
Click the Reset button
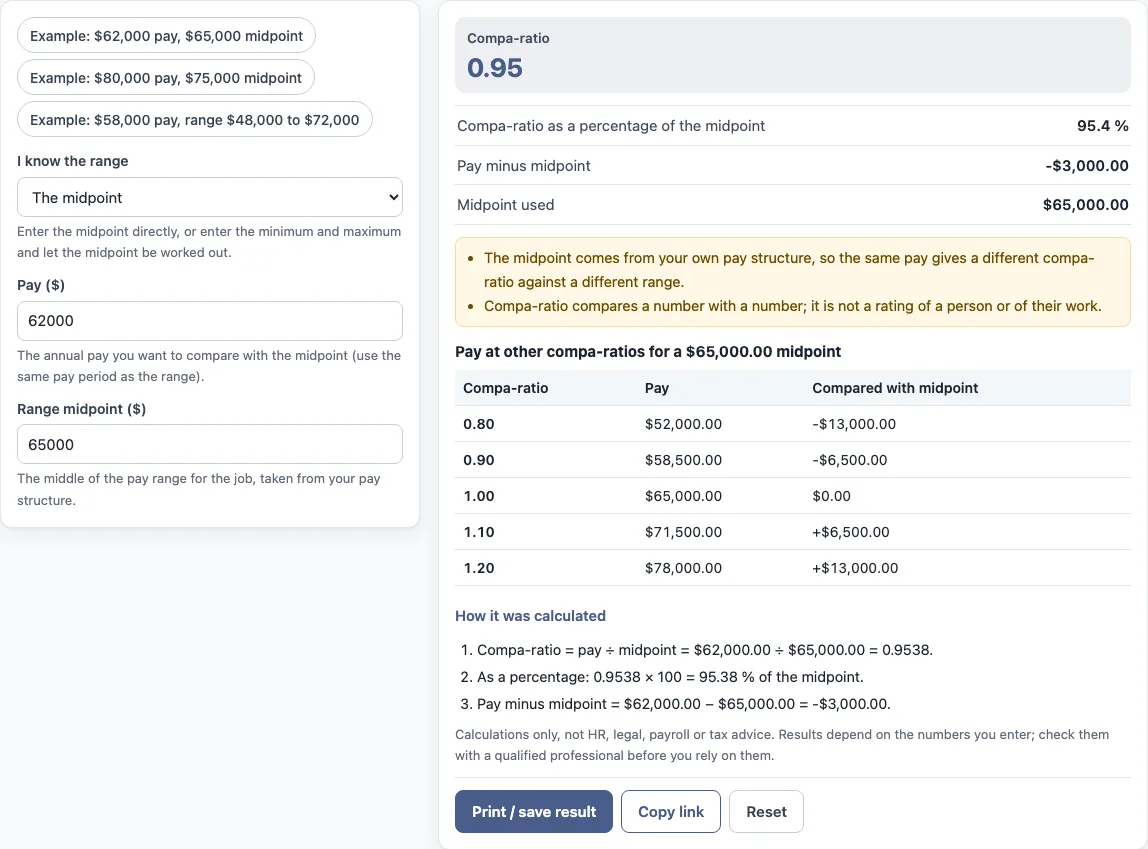767,812
